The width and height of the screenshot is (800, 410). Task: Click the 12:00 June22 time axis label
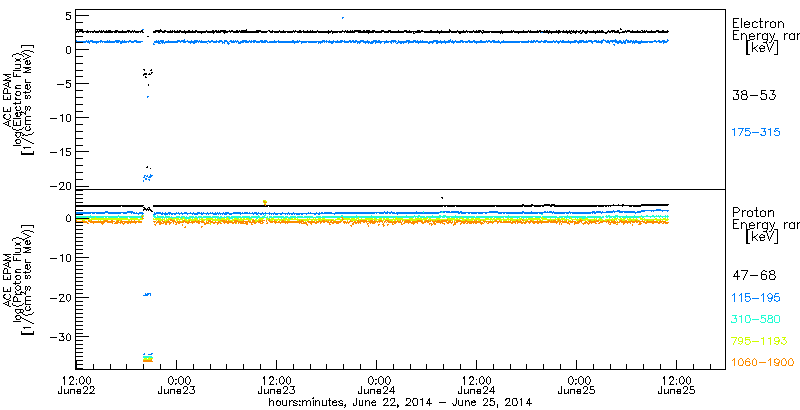[x=77, y=385]
